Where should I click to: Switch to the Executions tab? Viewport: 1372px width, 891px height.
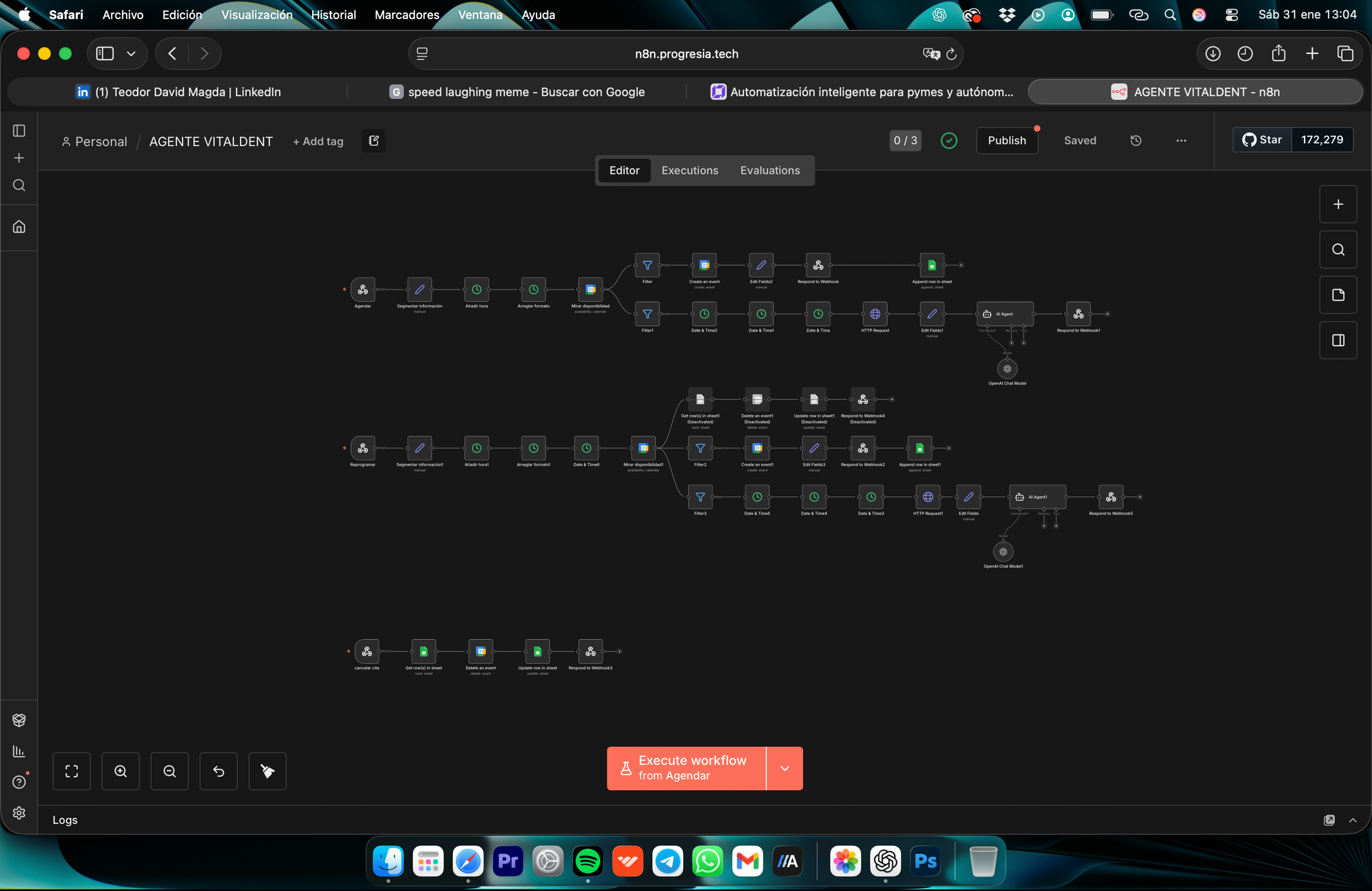[x=689, y=170]
